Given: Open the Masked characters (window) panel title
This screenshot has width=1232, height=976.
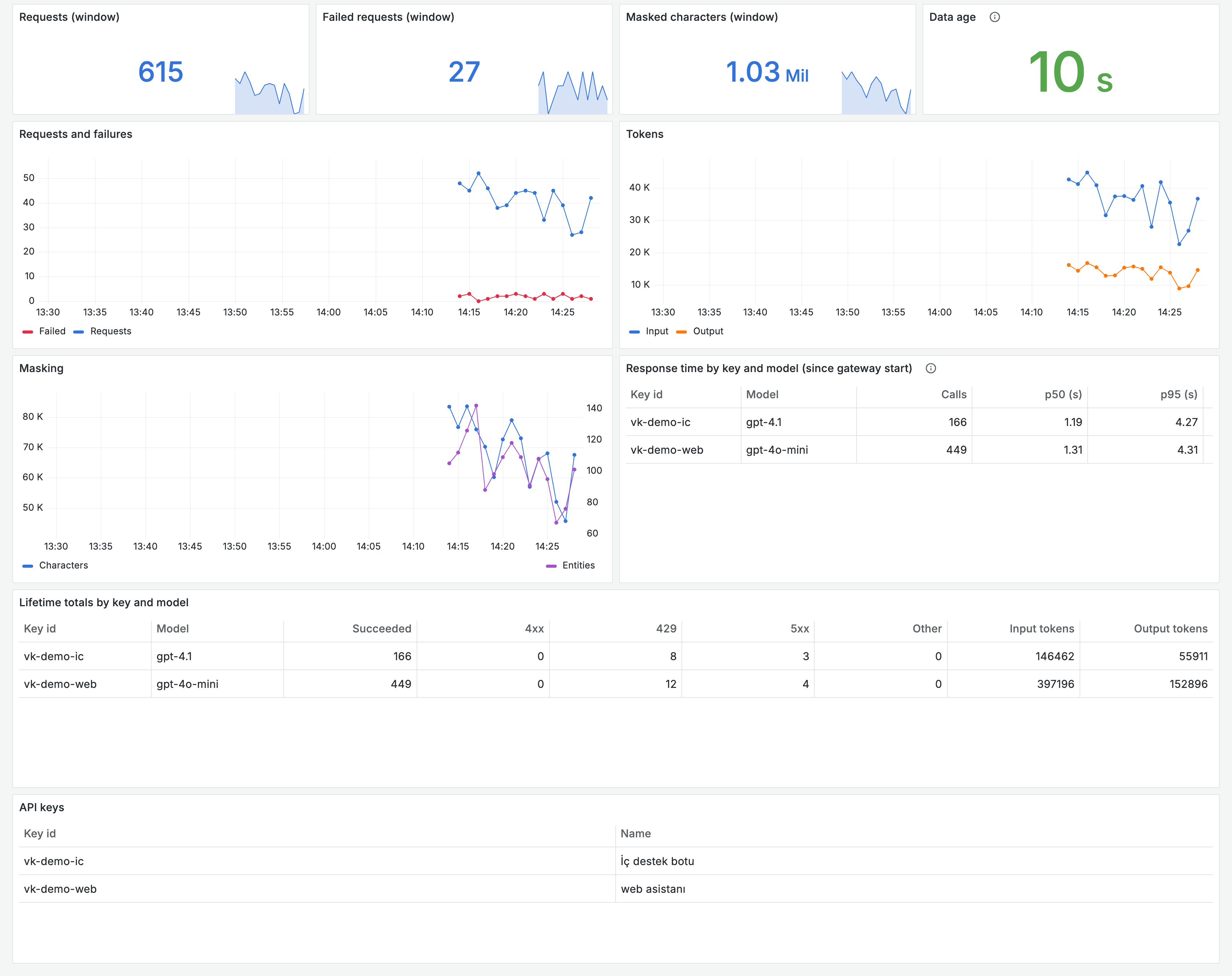Looking at the screenshot, I should [x=701, y=17].
